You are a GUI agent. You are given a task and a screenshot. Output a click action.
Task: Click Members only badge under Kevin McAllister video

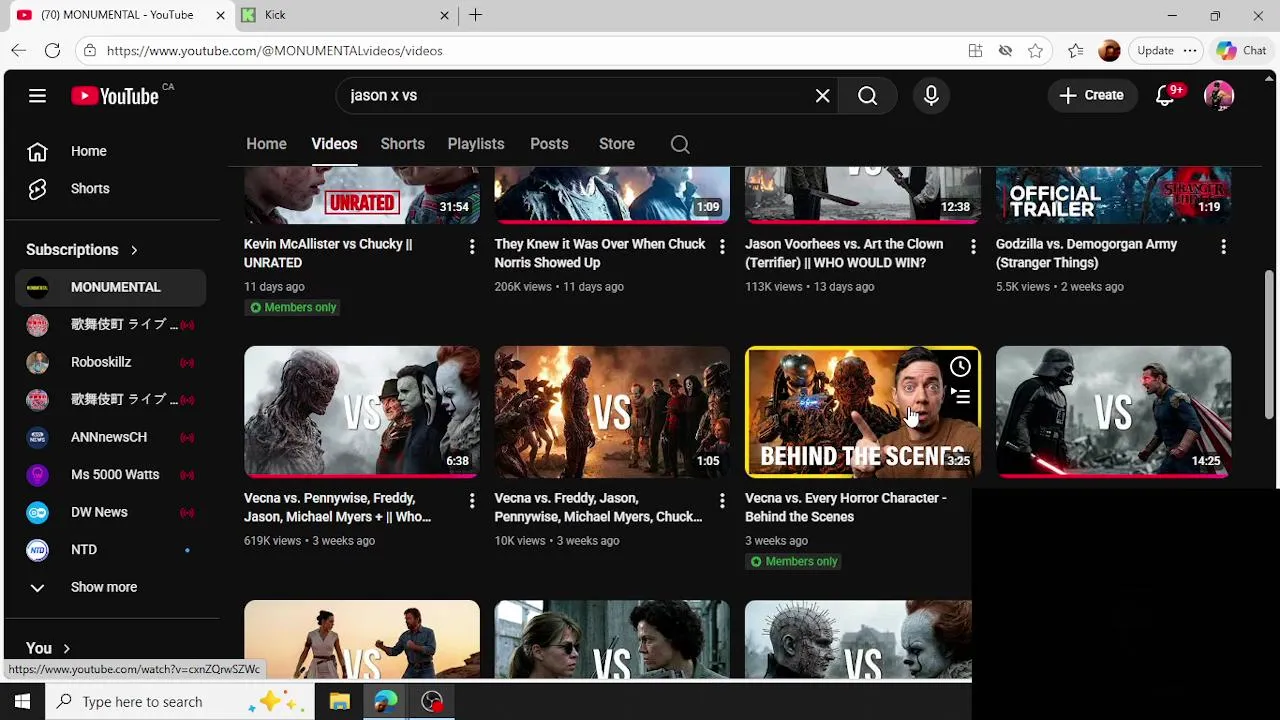point(293,308)
